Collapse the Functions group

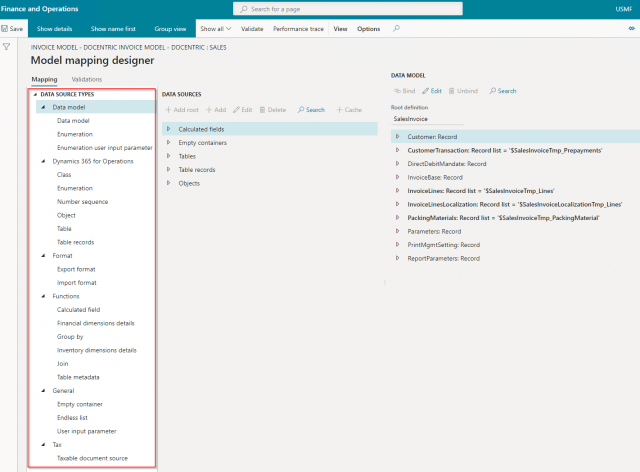[x=43, y=296]
